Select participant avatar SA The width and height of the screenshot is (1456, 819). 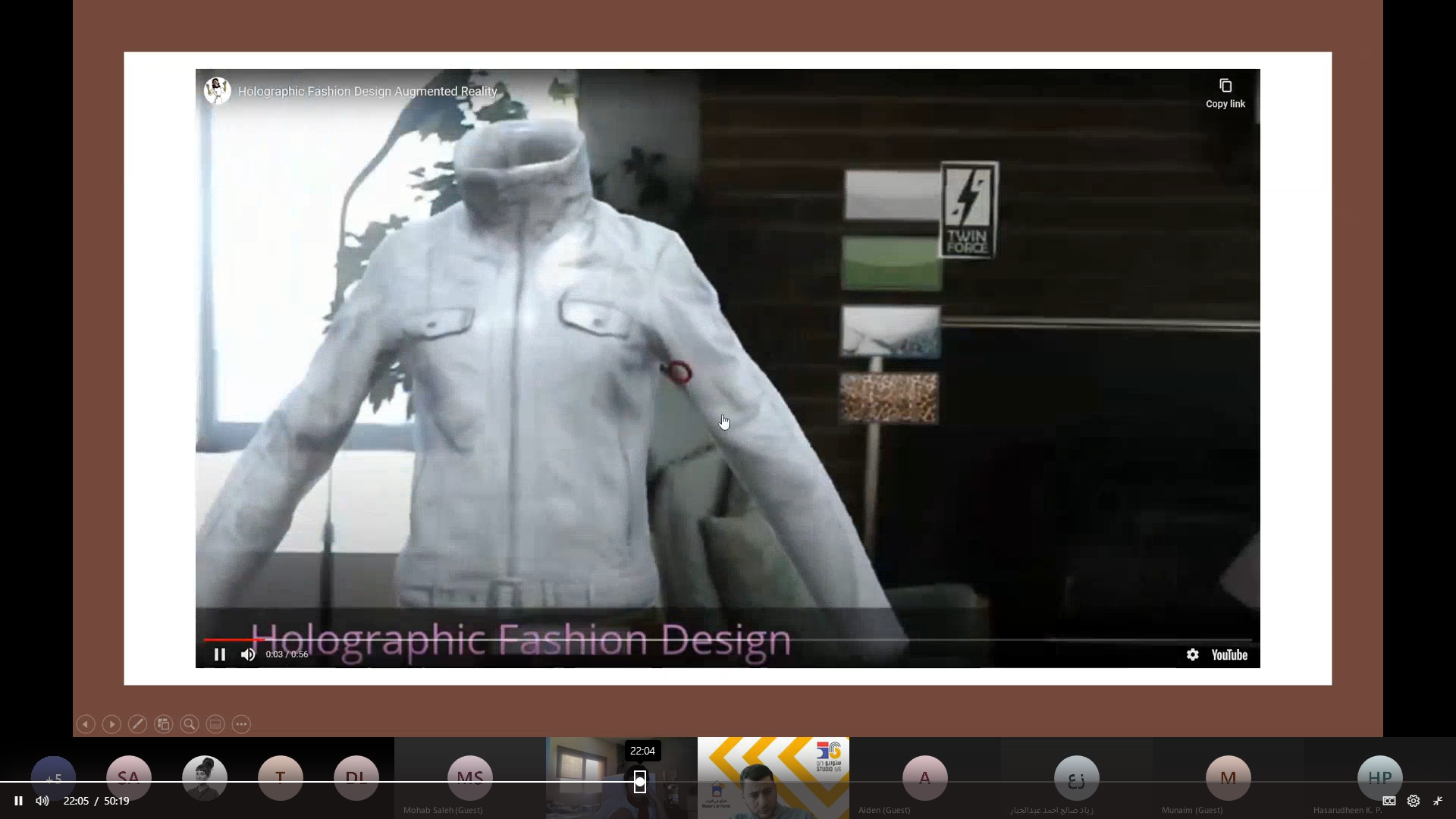[129, 778]
